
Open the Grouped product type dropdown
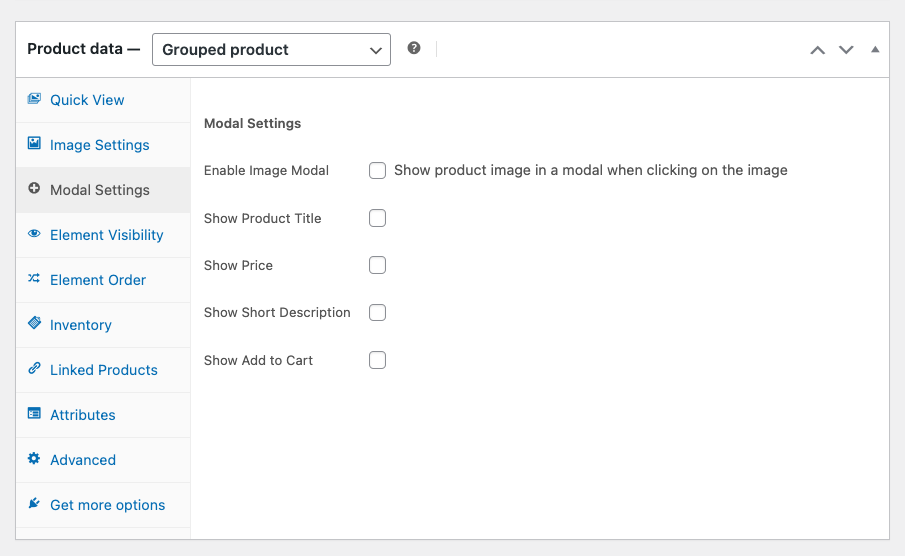pyautogui.click(x=271, y=49)
